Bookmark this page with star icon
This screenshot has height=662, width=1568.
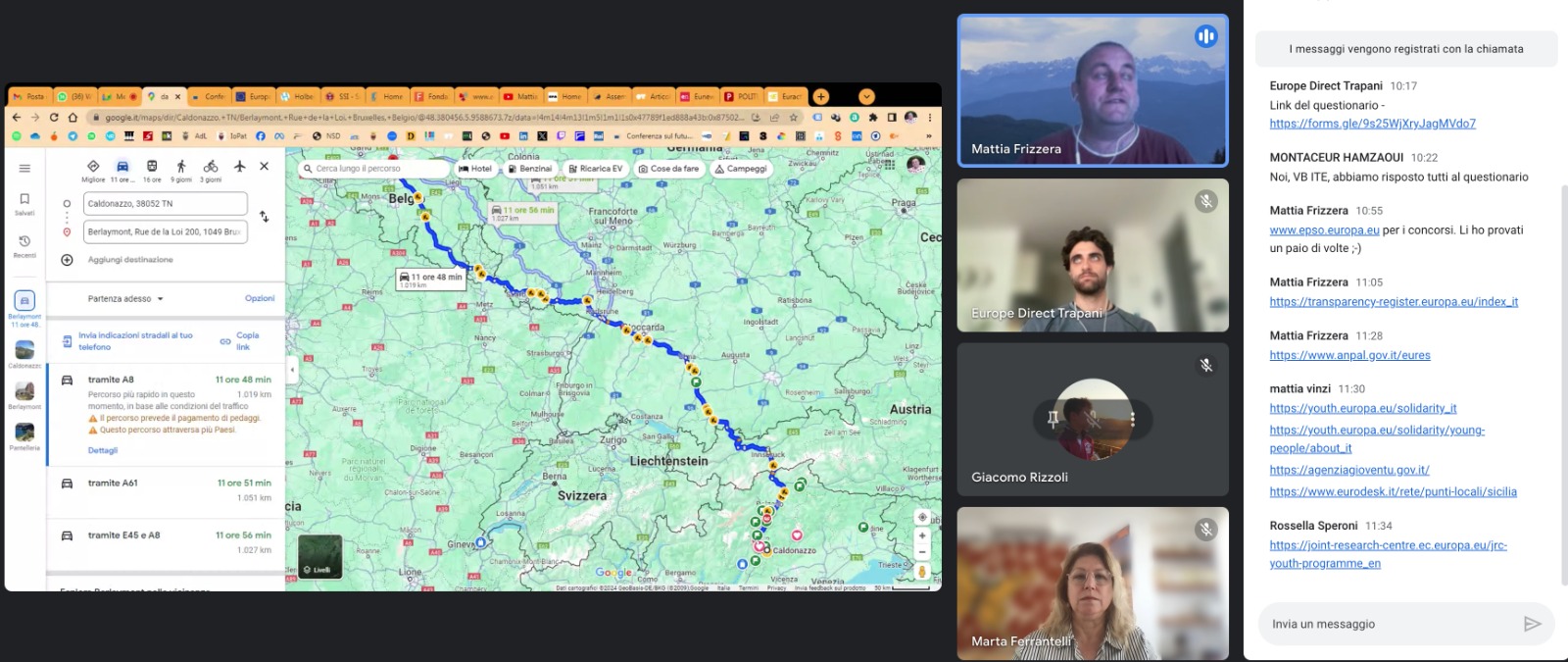coord(793,117)
